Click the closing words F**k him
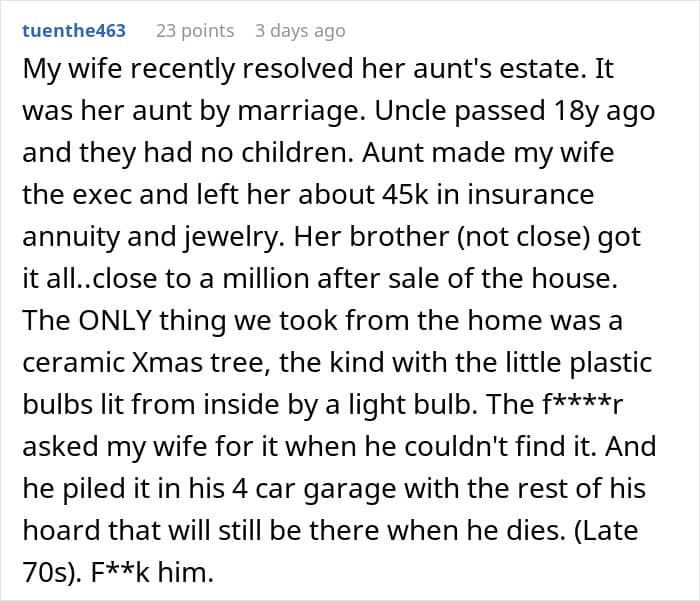 (153, 572)
